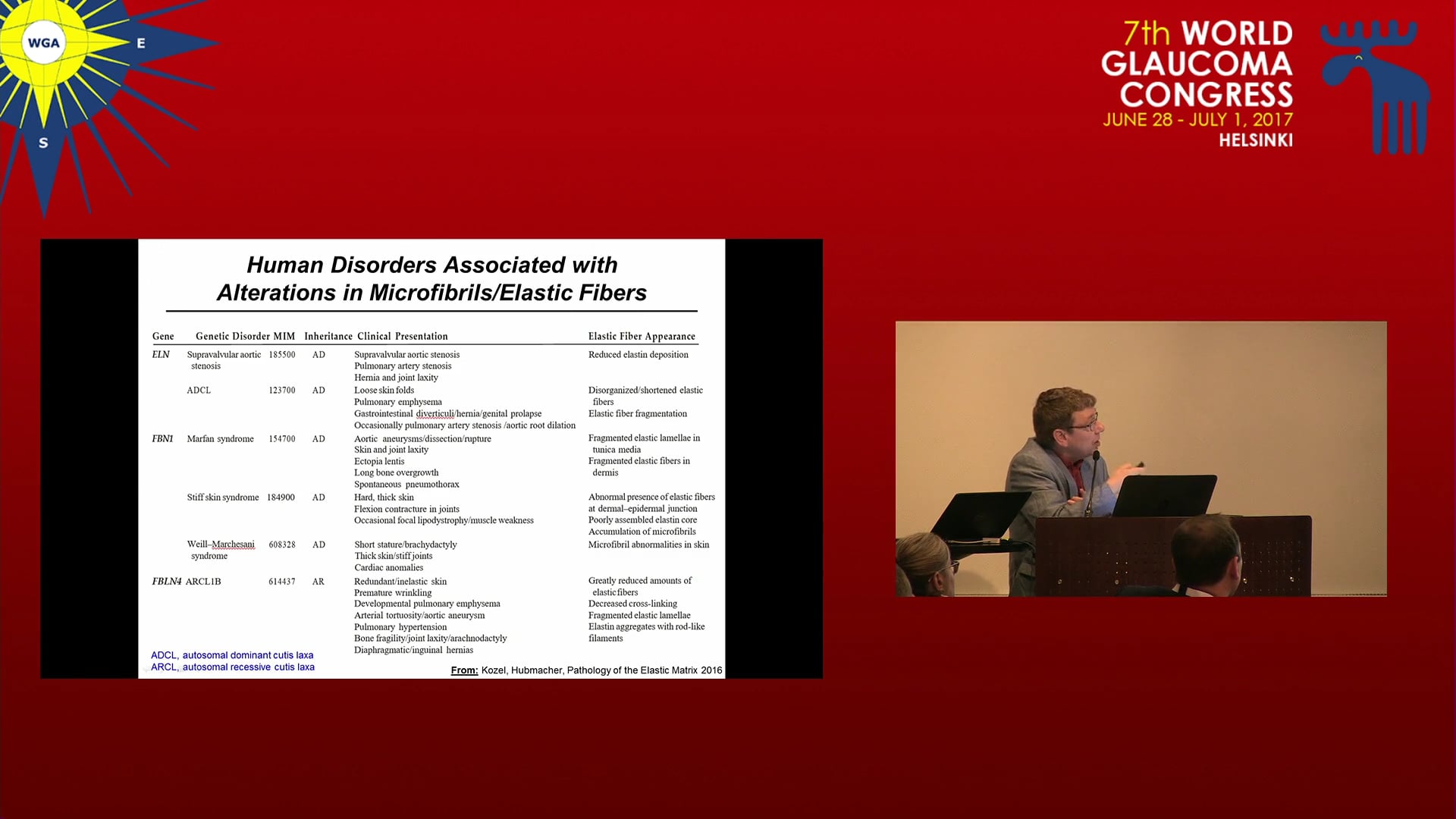The width and height of the screenshot is (1456, 819).
Task: Click the MIM number 154700
Action: (x=281, y=439)
